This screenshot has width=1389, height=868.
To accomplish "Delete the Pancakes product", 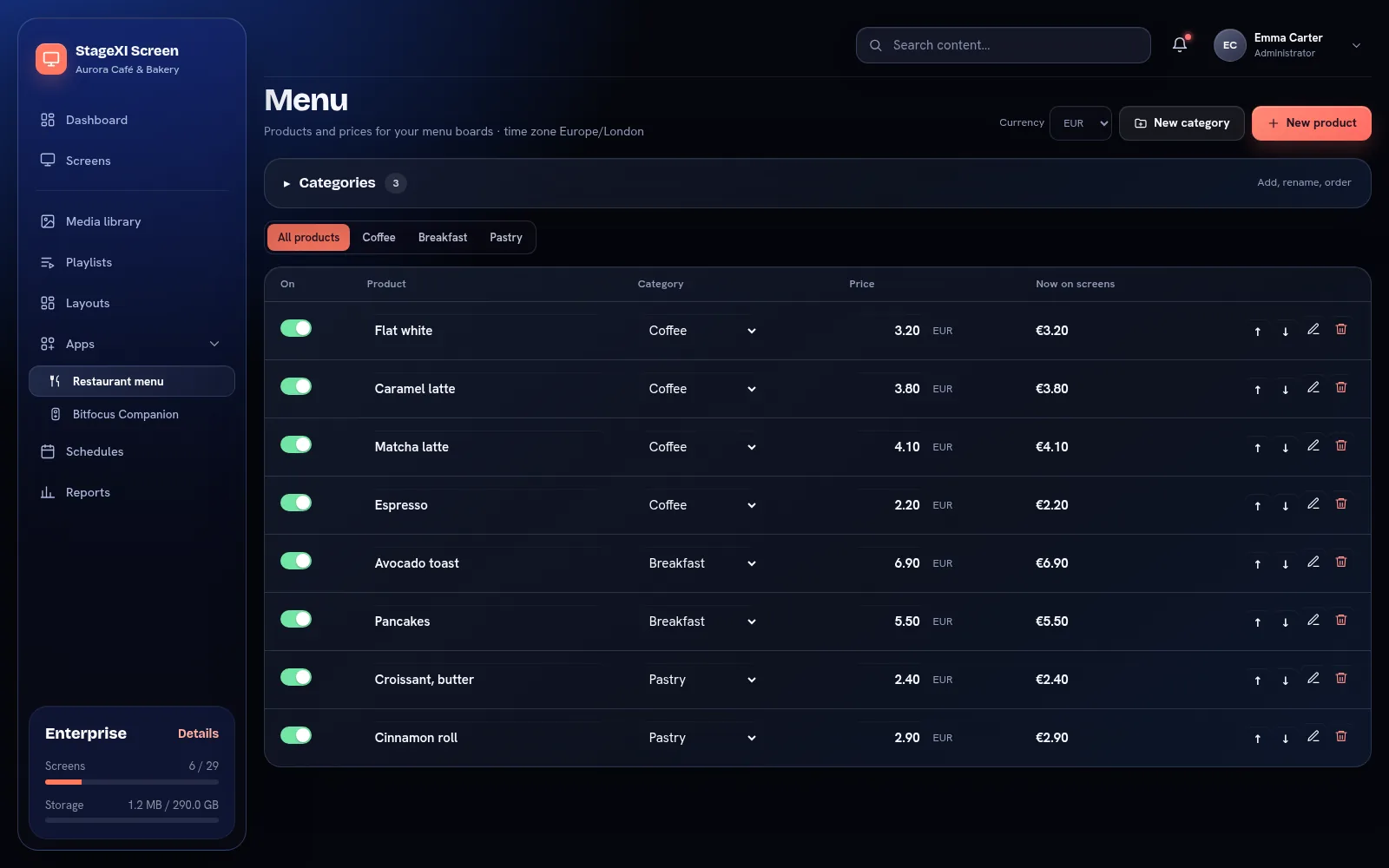I will pyautogui.click(x=1341, y=620).
